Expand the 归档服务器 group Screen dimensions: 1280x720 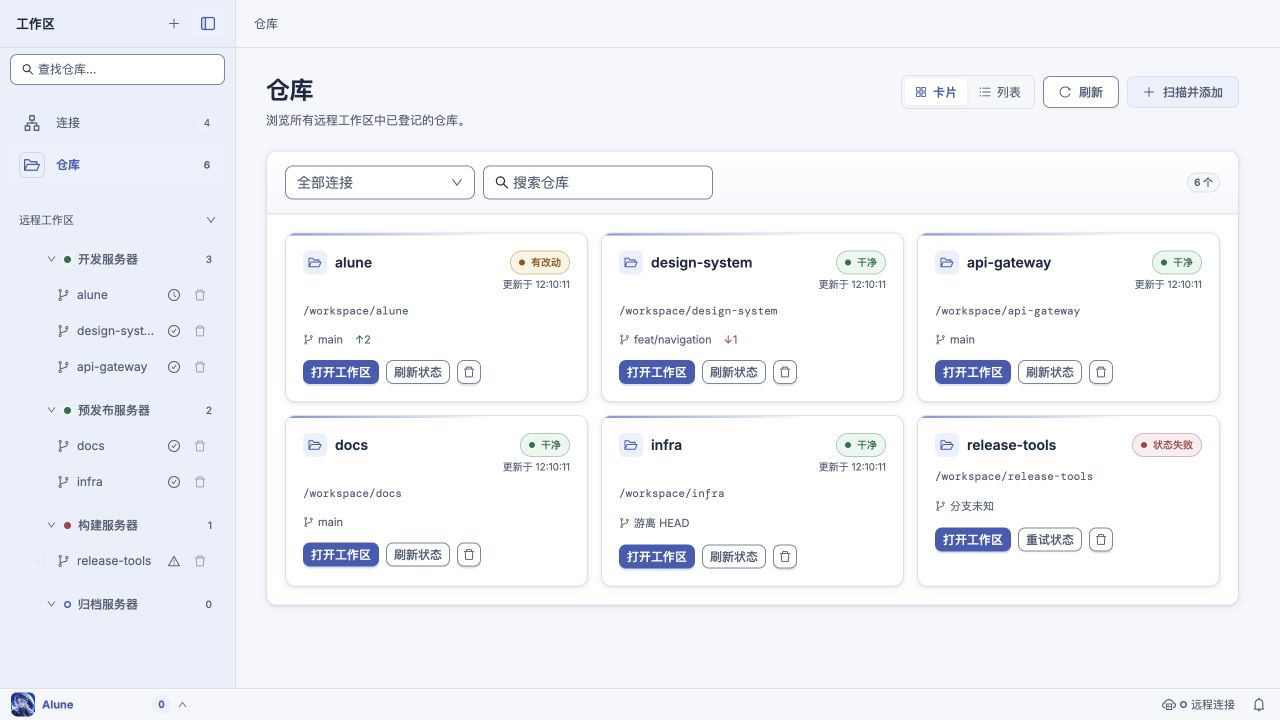pyautogui.click(x=51, y=604)
